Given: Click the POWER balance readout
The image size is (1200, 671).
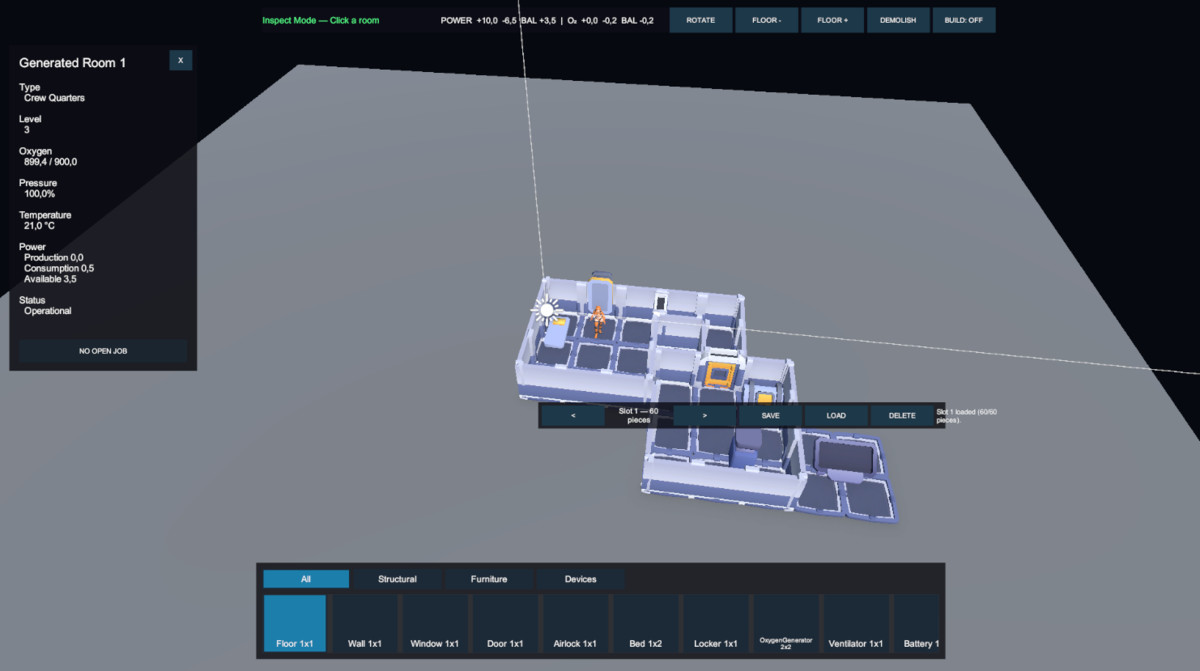Looking at the screenshot, I should coord(498,20).
